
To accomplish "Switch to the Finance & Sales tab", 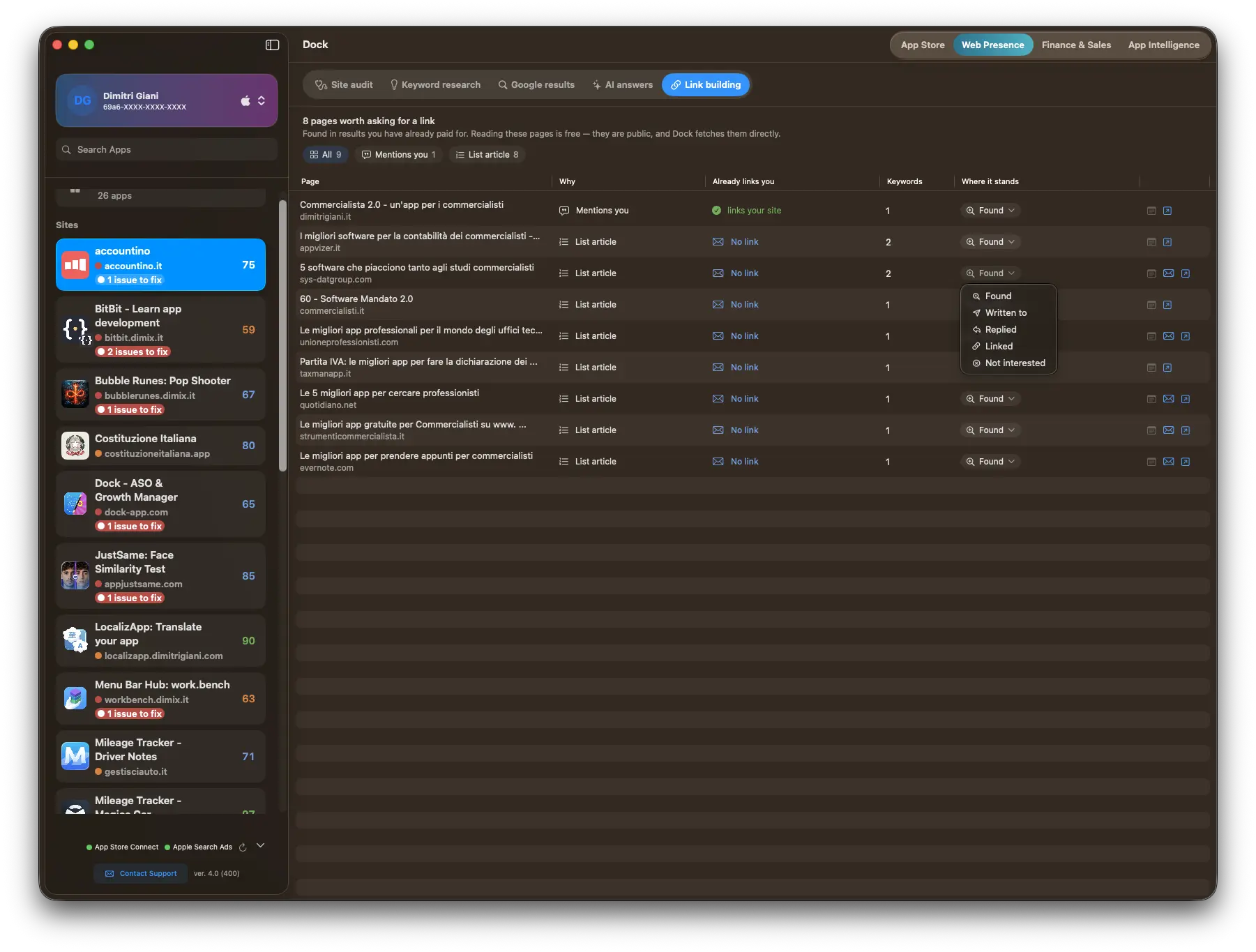I will pyautogui.click(x=1076, y=45).
